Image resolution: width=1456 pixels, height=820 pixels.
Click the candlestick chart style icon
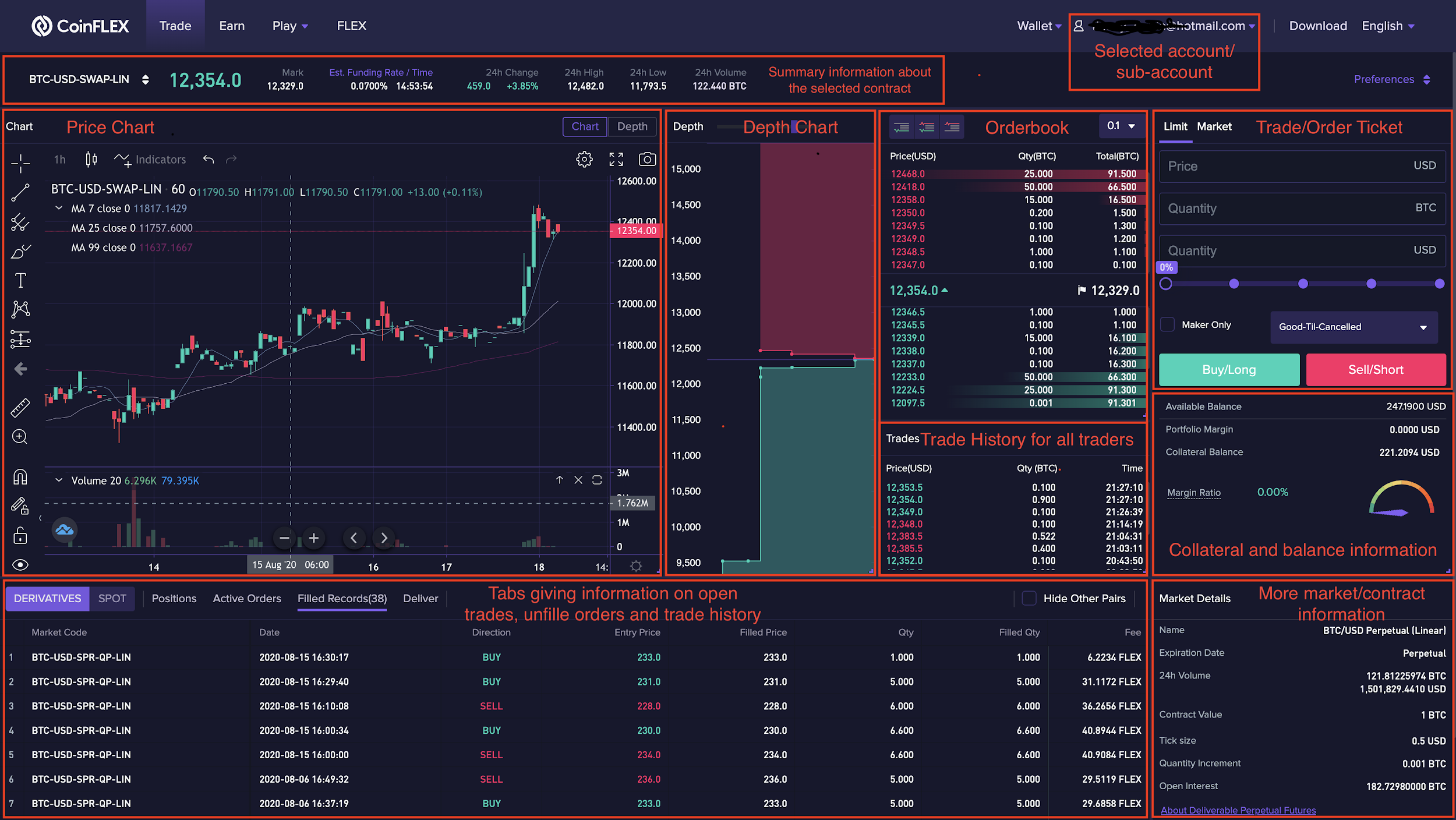(91, 159)
